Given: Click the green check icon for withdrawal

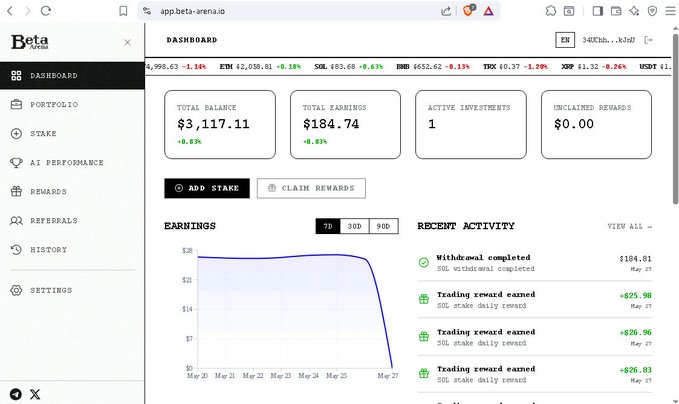Looking at the screenshot, I should pyautogui.click(x=424, y=262).
